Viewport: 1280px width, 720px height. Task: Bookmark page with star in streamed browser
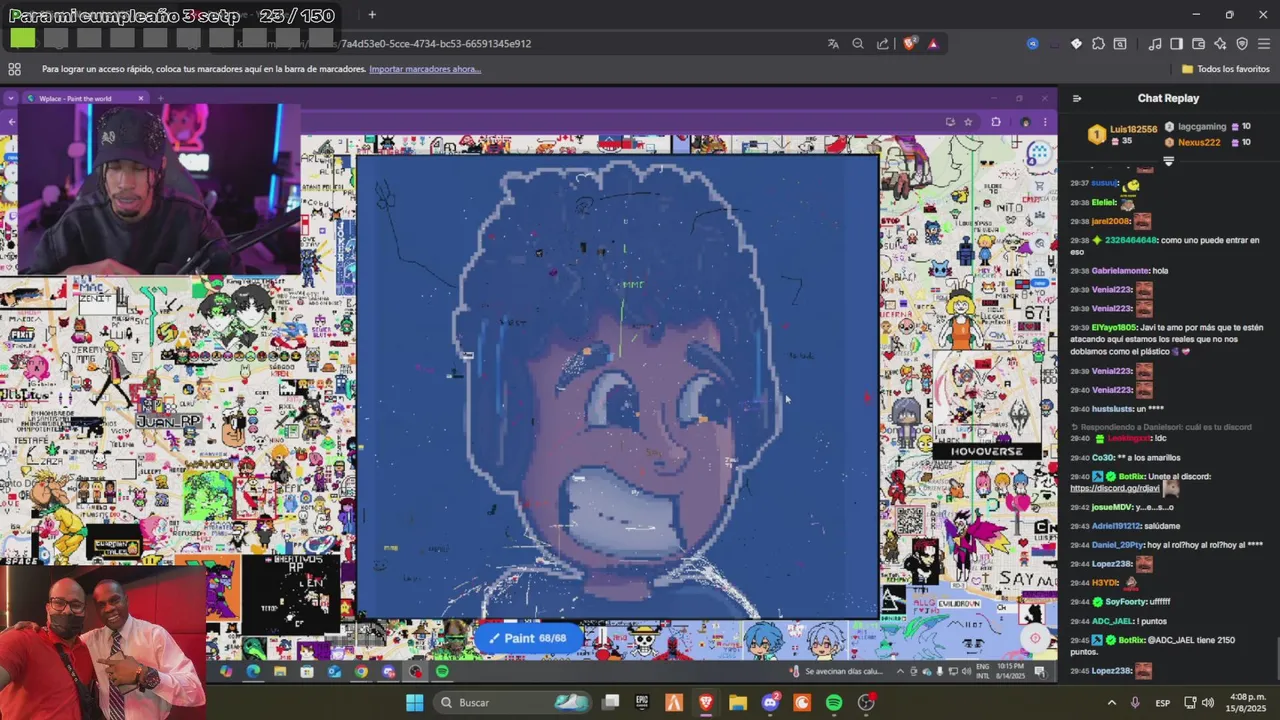pos(968,122)
